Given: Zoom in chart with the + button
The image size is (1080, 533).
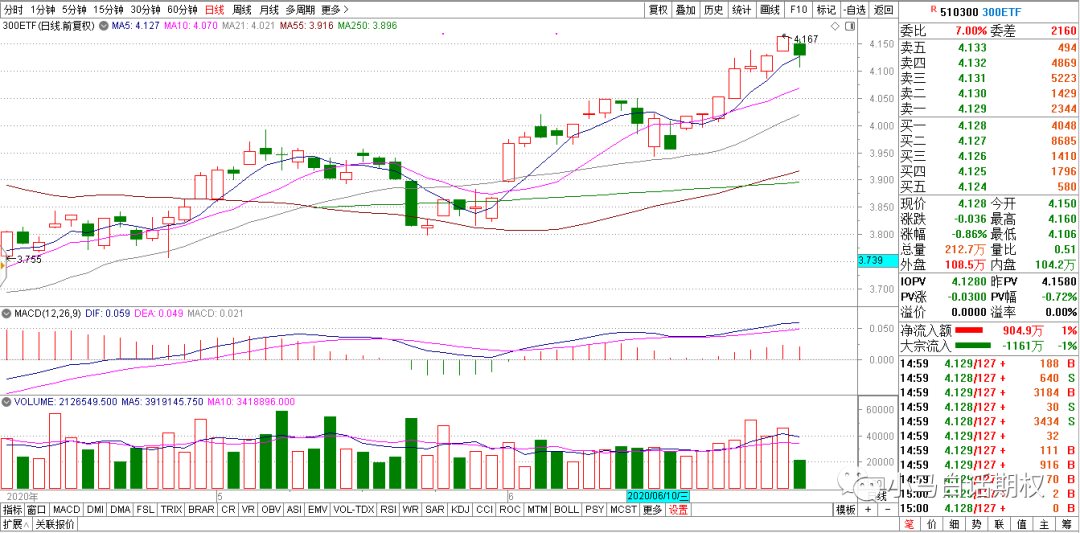Looking at the screenshot, I should coord(868,510).
